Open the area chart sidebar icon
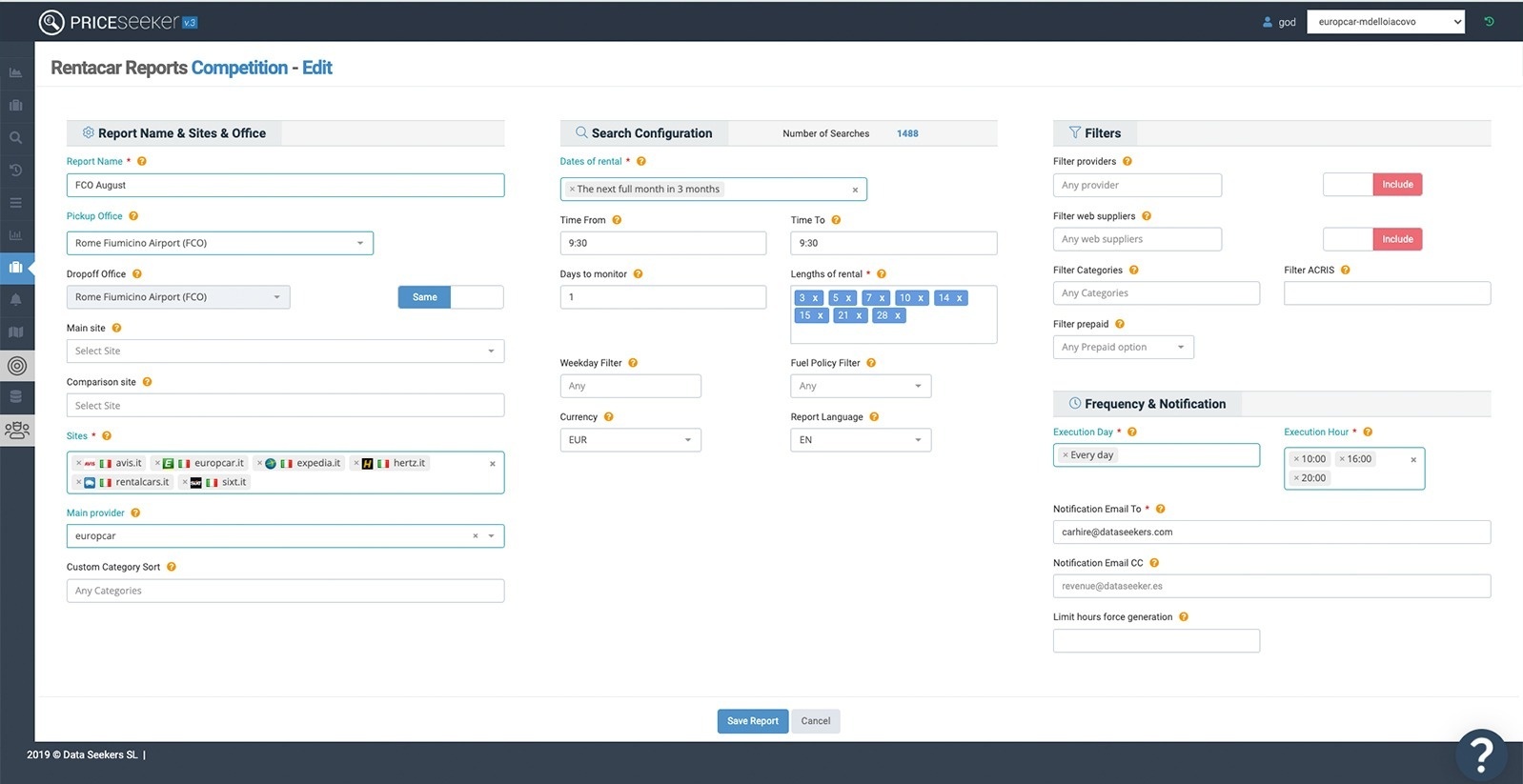 coord(15,72)
